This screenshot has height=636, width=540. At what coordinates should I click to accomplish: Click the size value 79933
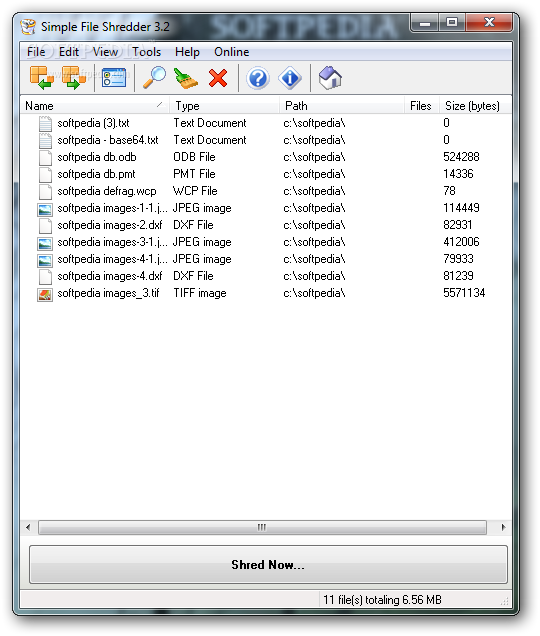(x=458, y=259)
